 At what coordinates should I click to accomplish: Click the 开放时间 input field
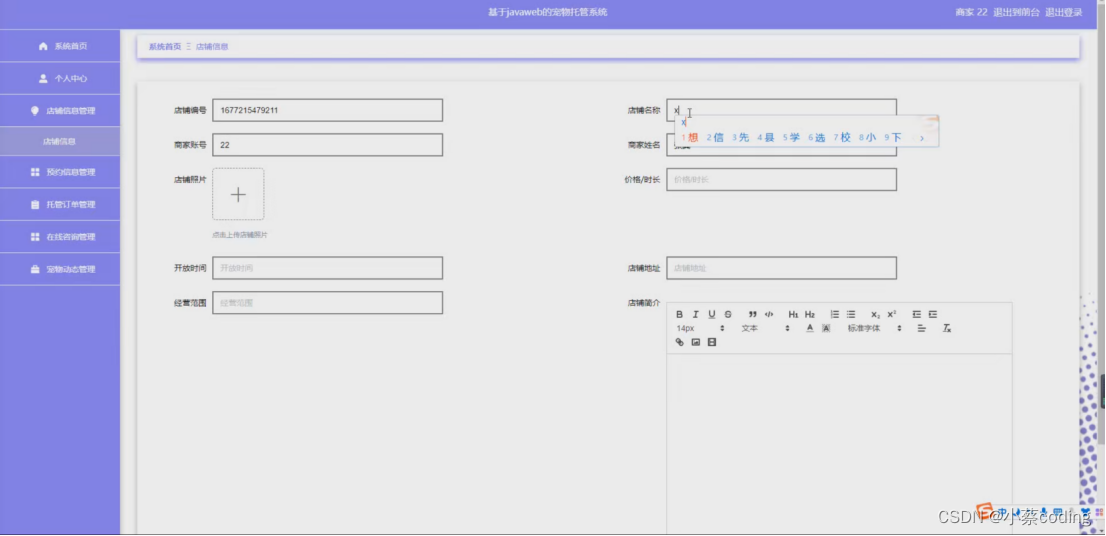click(x=327, y=268)
